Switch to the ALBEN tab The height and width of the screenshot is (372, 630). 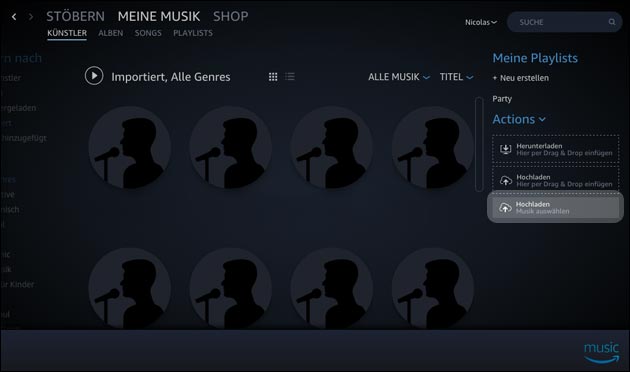tap(110, 33)
